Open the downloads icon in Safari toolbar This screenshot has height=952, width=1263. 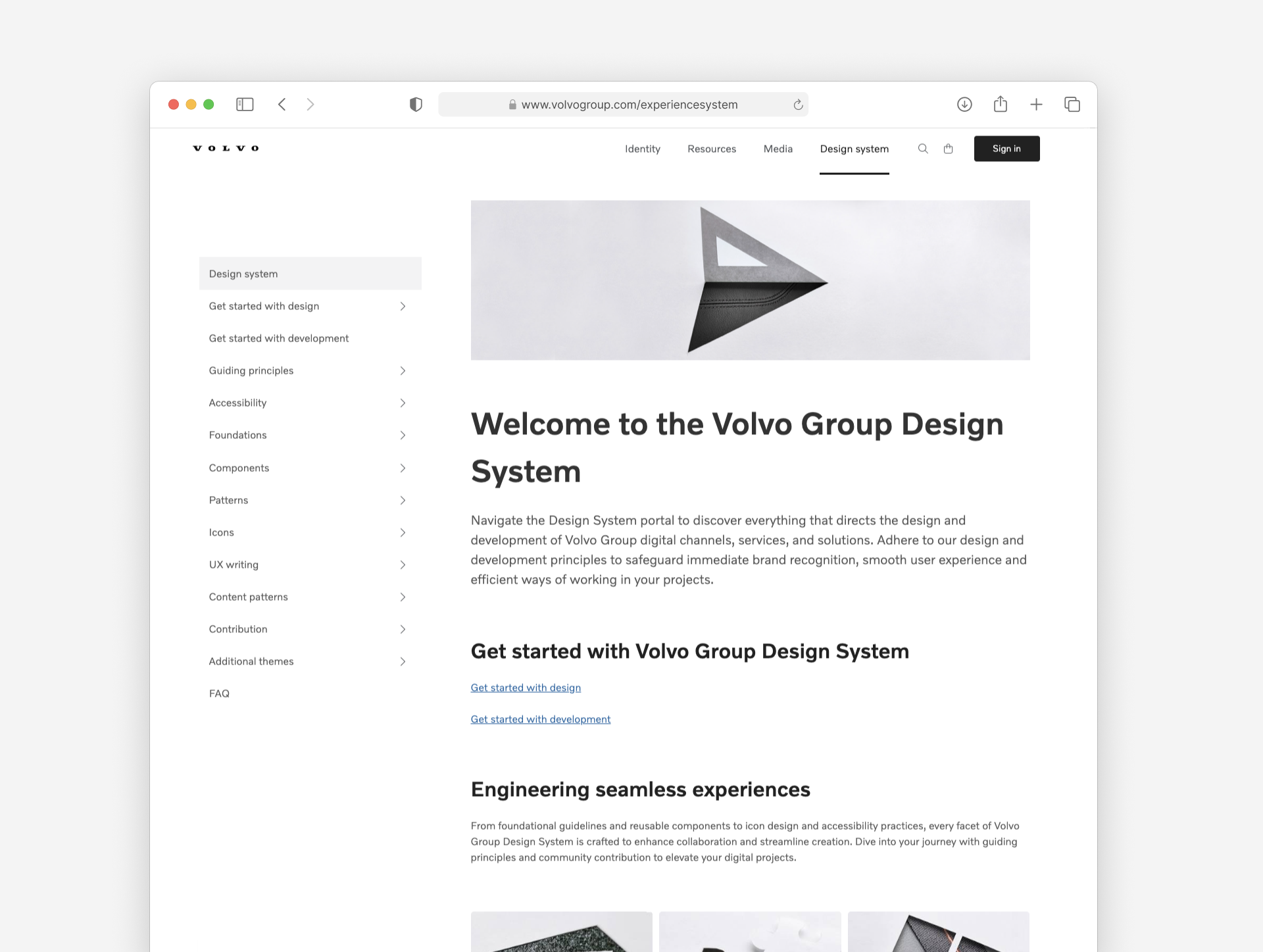964,104
